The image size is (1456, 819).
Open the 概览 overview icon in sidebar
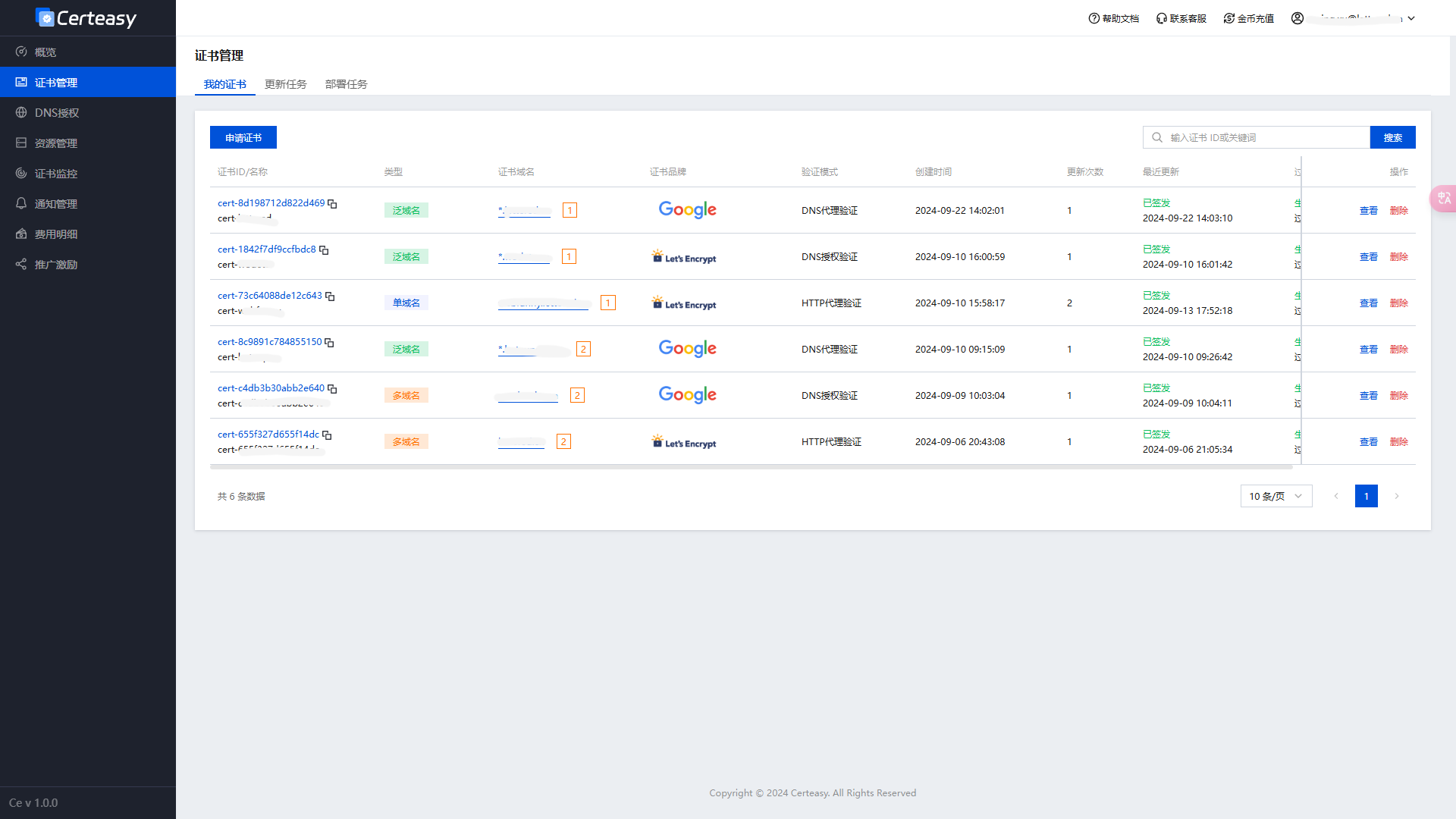pos(21,52)
